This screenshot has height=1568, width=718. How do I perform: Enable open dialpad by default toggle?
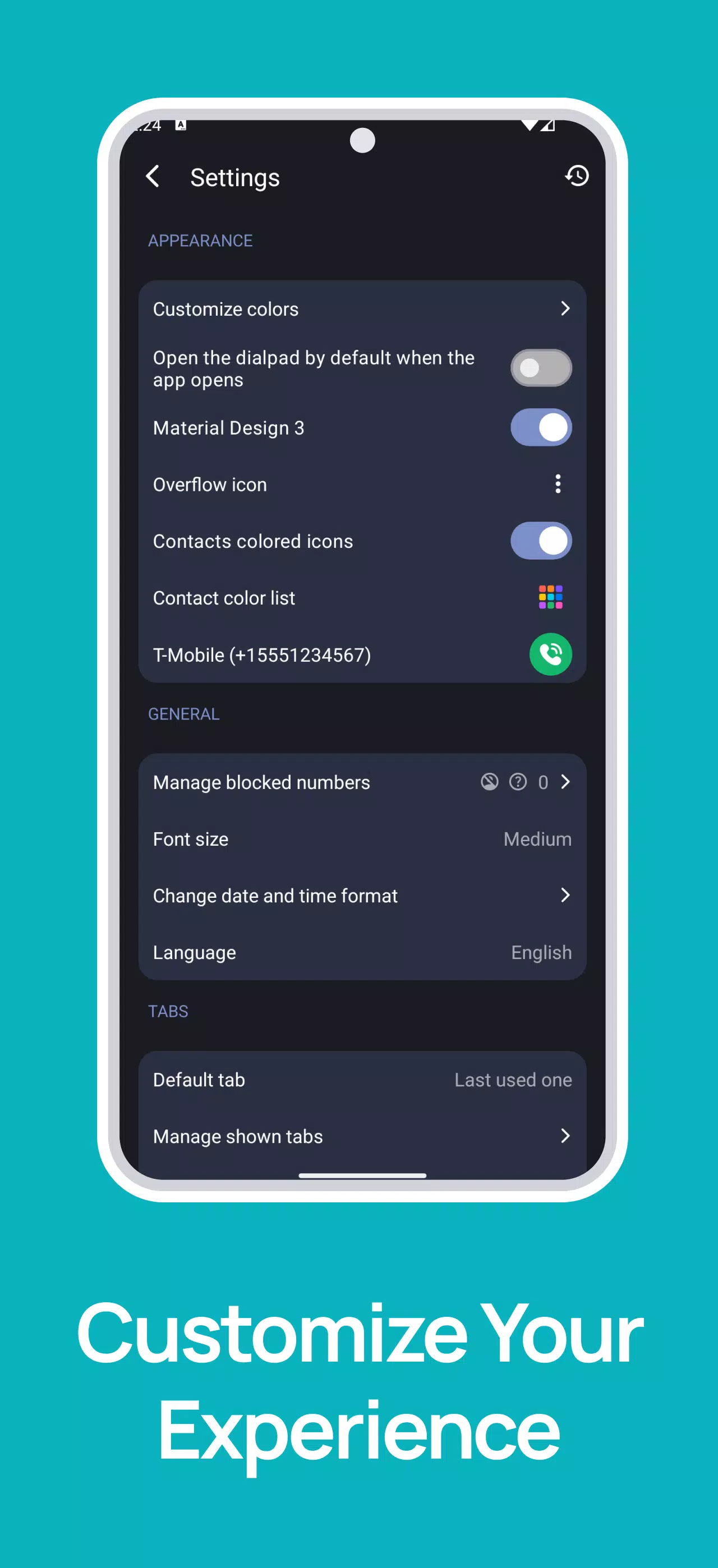pyautogui.click(x=541, y=368)
